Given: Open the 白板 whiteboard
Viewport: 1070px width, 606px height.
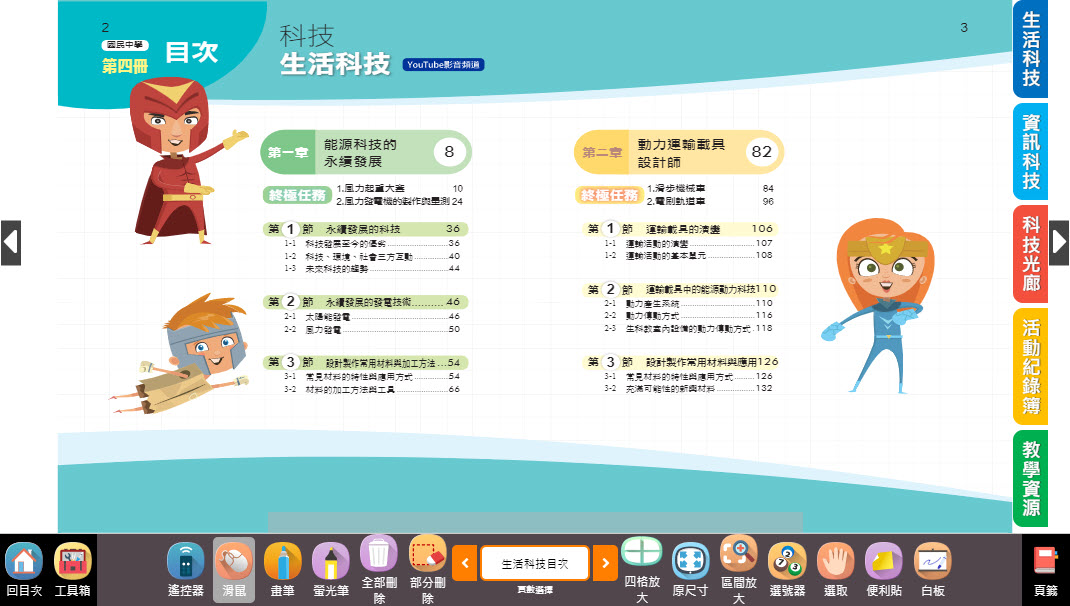Looking at the screenshot, I should pyautogui.click(x=933, y=570).
